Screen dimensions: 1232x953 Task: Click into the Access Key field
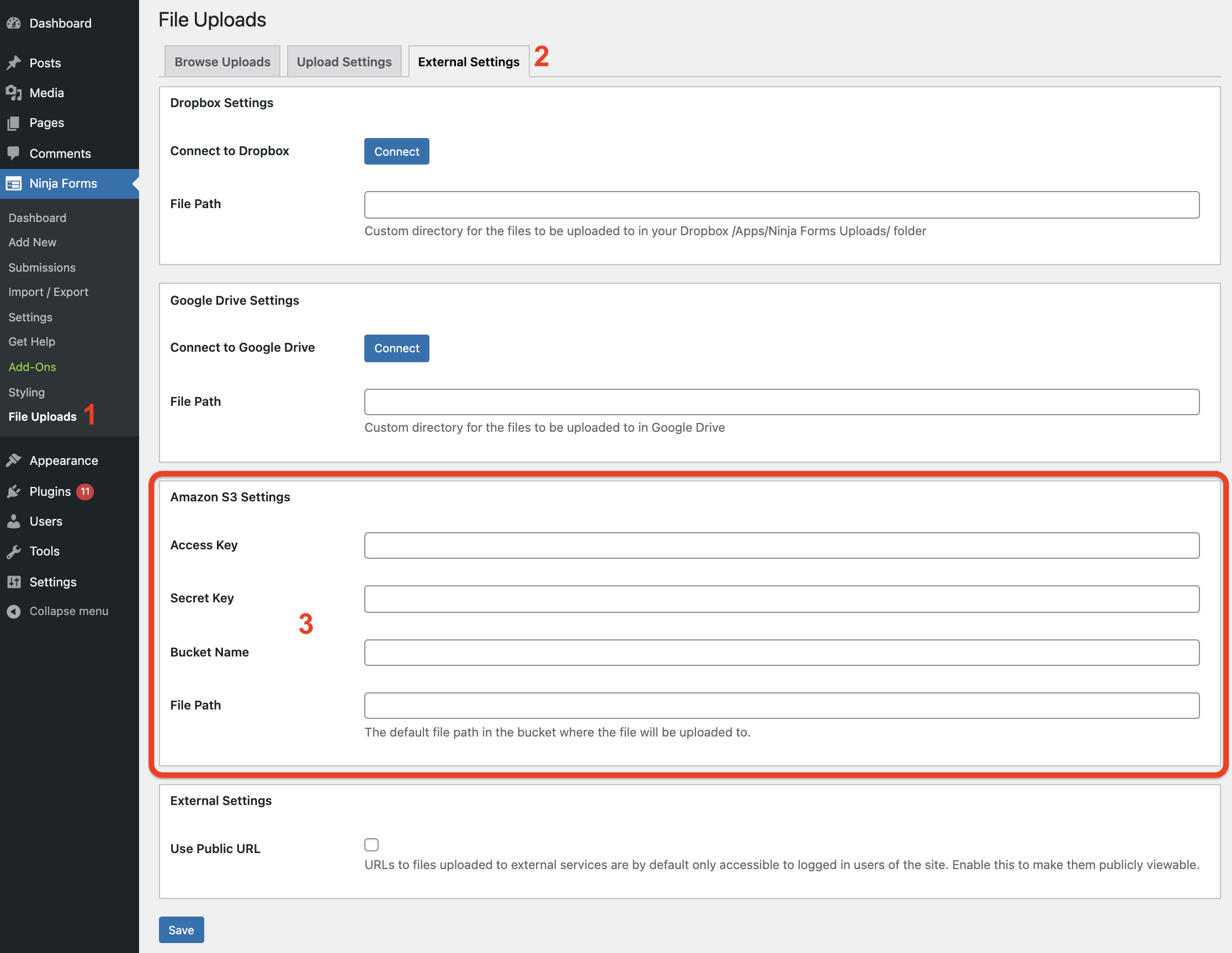coord(781,545)
